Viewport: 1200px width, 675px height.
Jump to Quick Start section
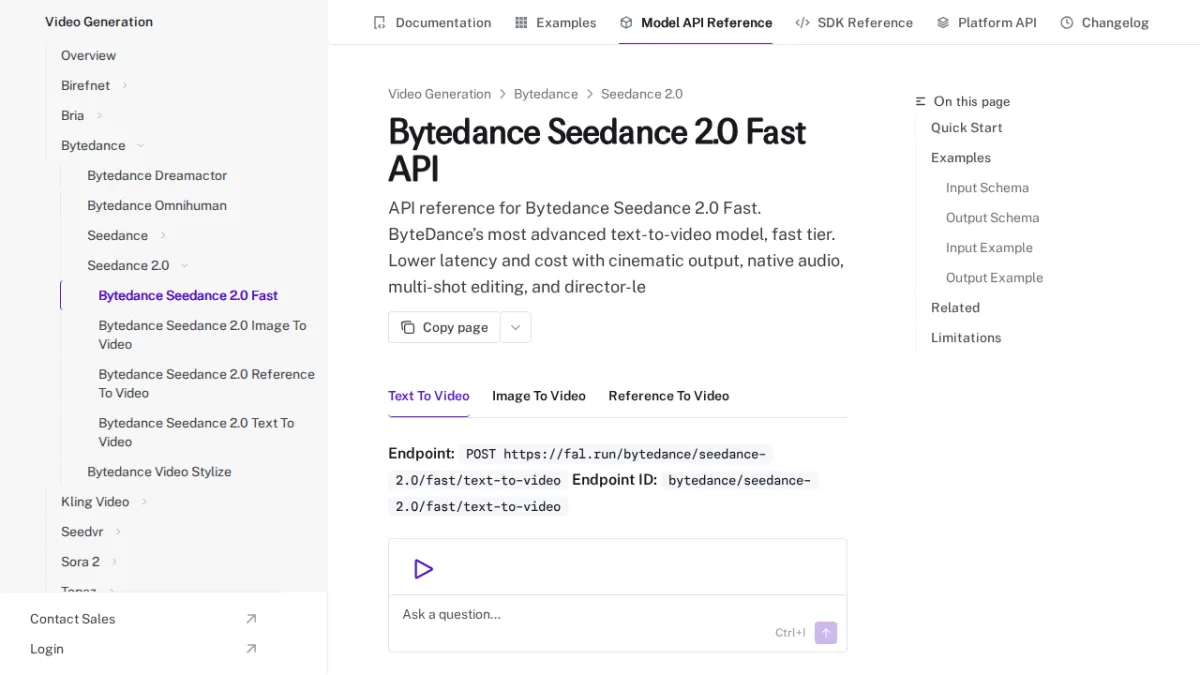tap(967, 127)
